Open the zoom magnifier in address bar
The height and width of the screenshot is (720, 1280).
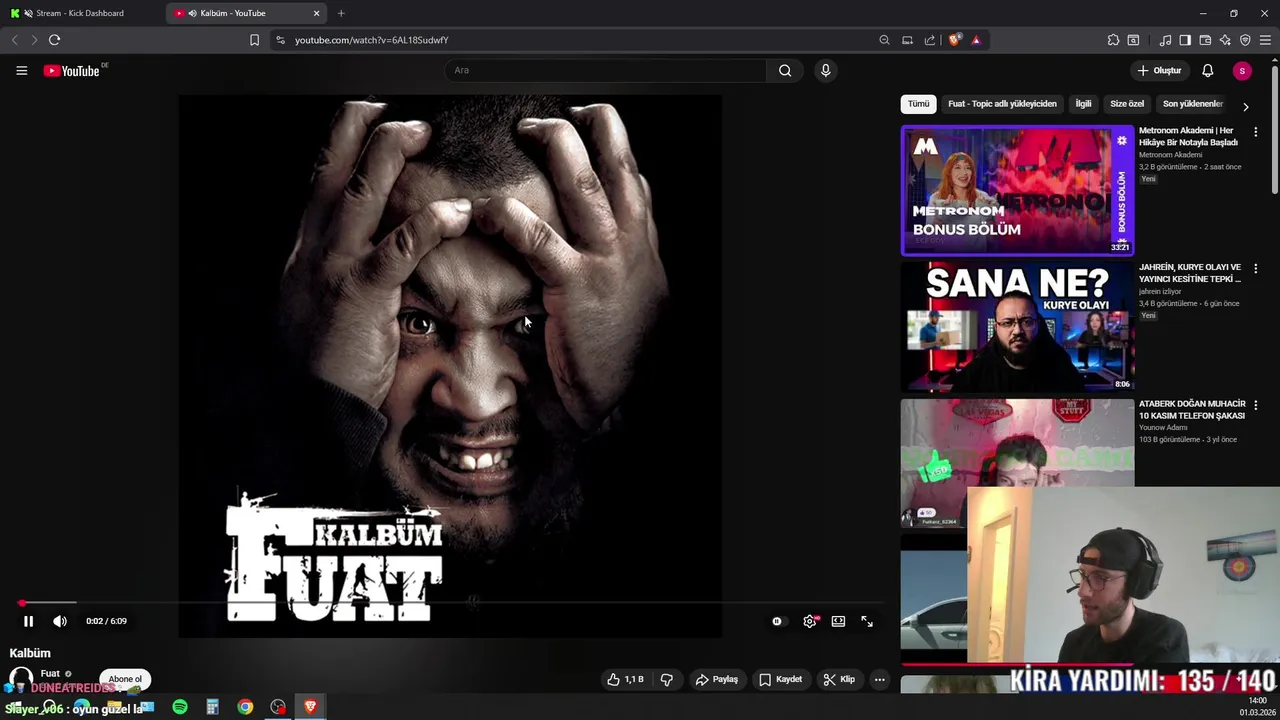coord(884,40)
